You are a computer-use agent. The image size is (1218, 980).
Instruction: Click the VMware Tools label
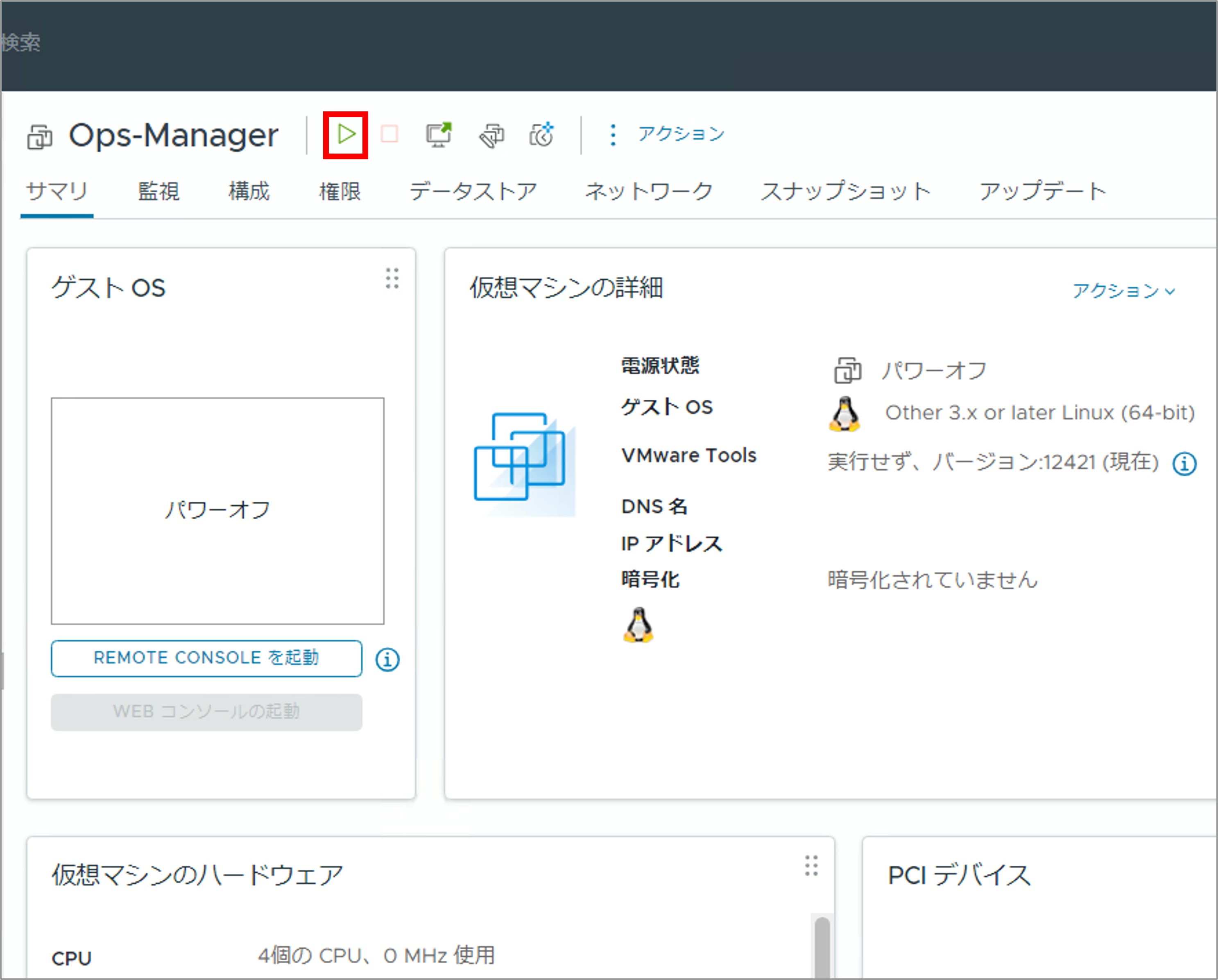pos(688,455)
